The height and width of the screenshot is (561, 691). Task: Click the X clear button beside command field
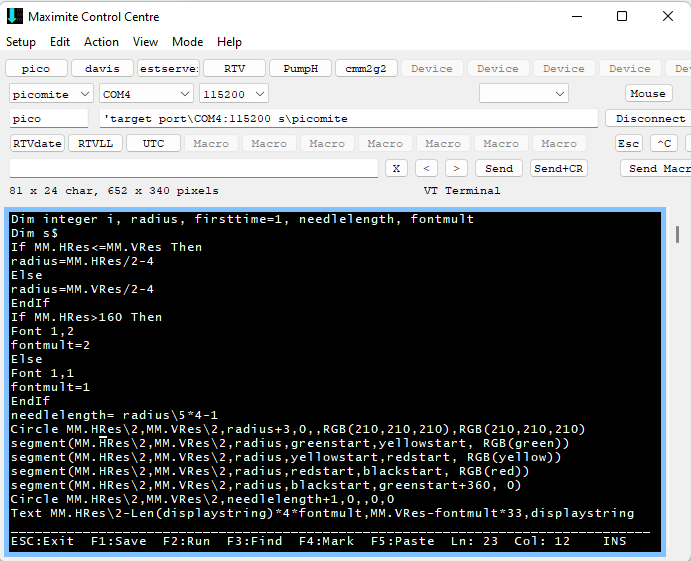coord(397,168)
